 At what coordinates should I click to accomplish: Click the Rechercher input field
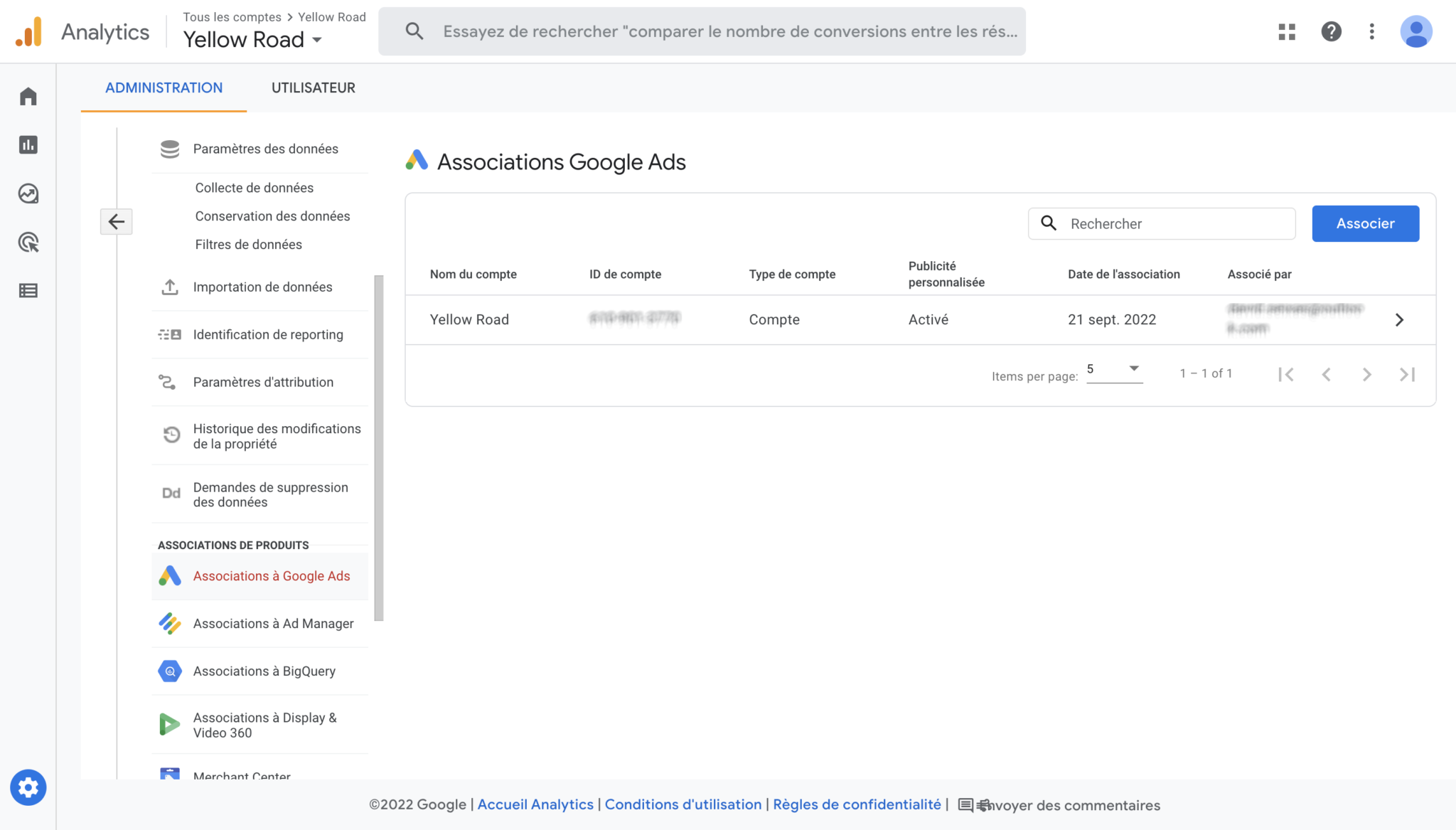(1162, 223)
